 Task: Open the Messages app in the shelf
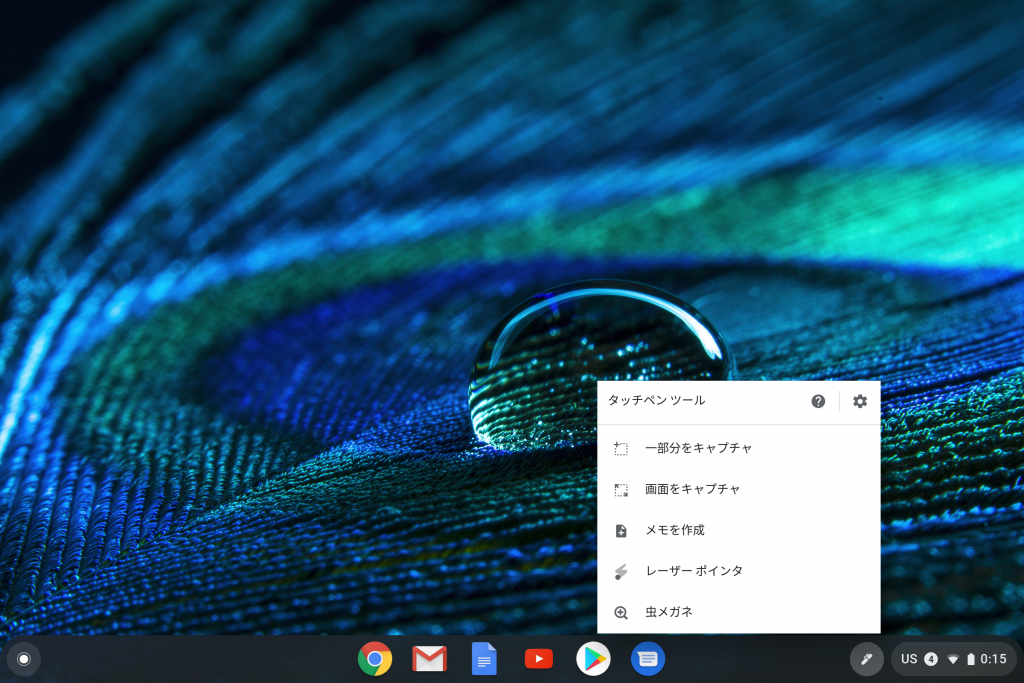[648, 659]
